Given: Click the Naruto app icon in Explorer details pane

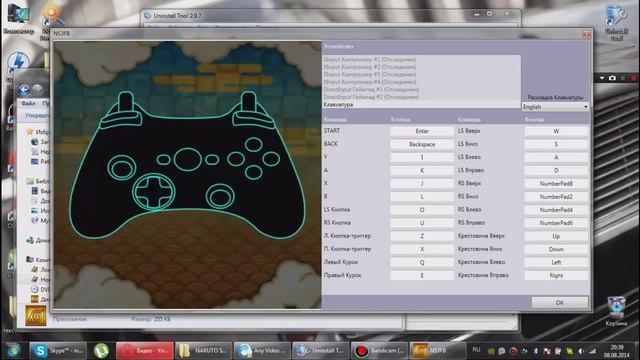Looking at the screenshot, I should (36, 316).
